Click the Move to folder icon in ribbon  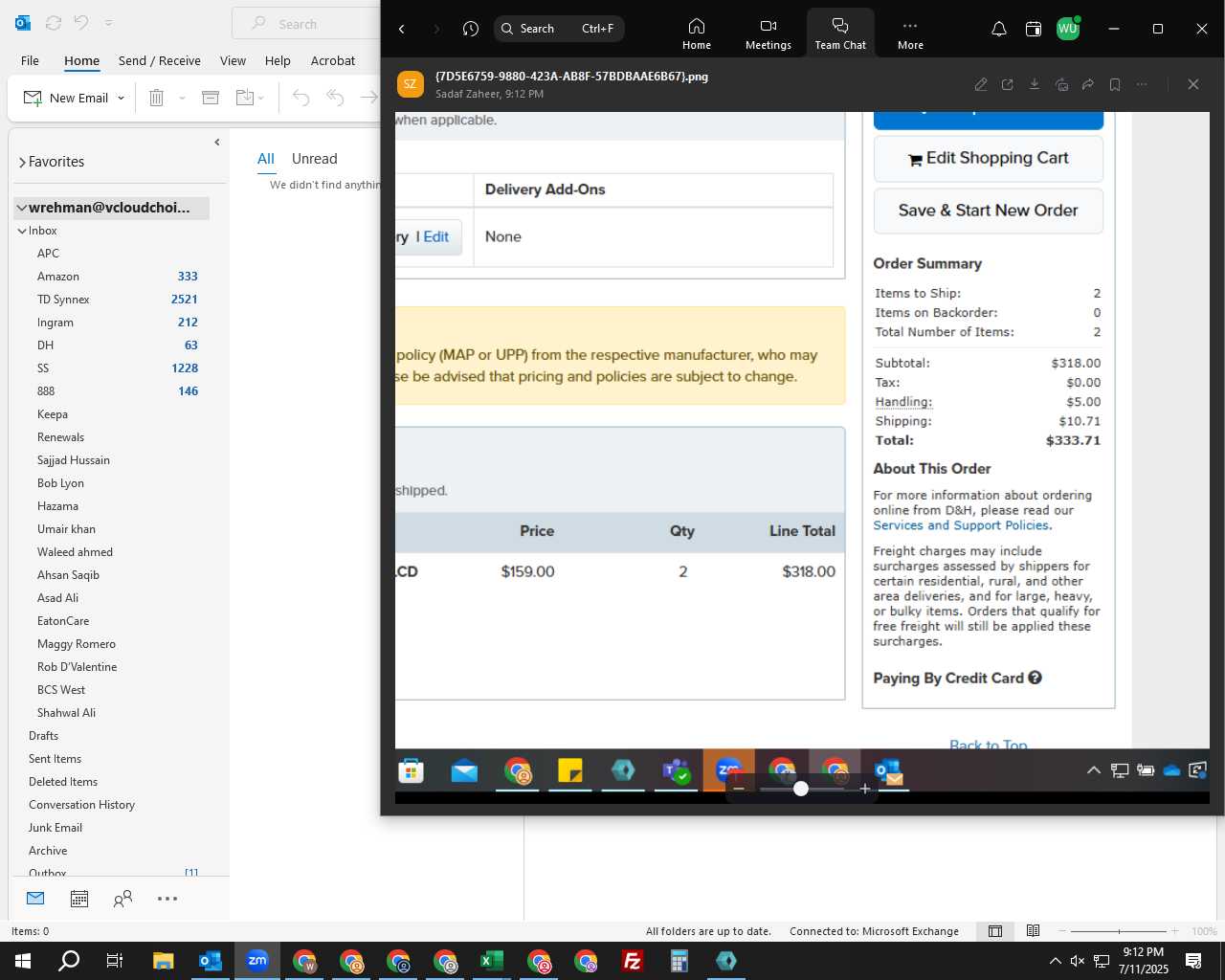tap(244, 98)
